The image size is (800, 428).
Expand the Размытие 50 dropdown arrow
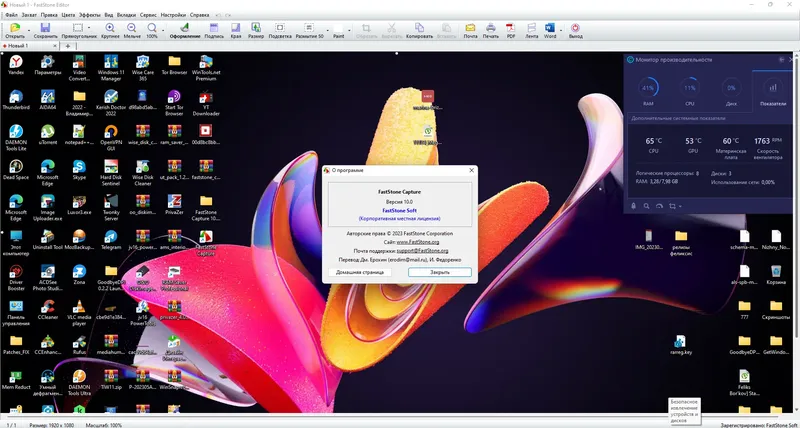tap(328, 29)
